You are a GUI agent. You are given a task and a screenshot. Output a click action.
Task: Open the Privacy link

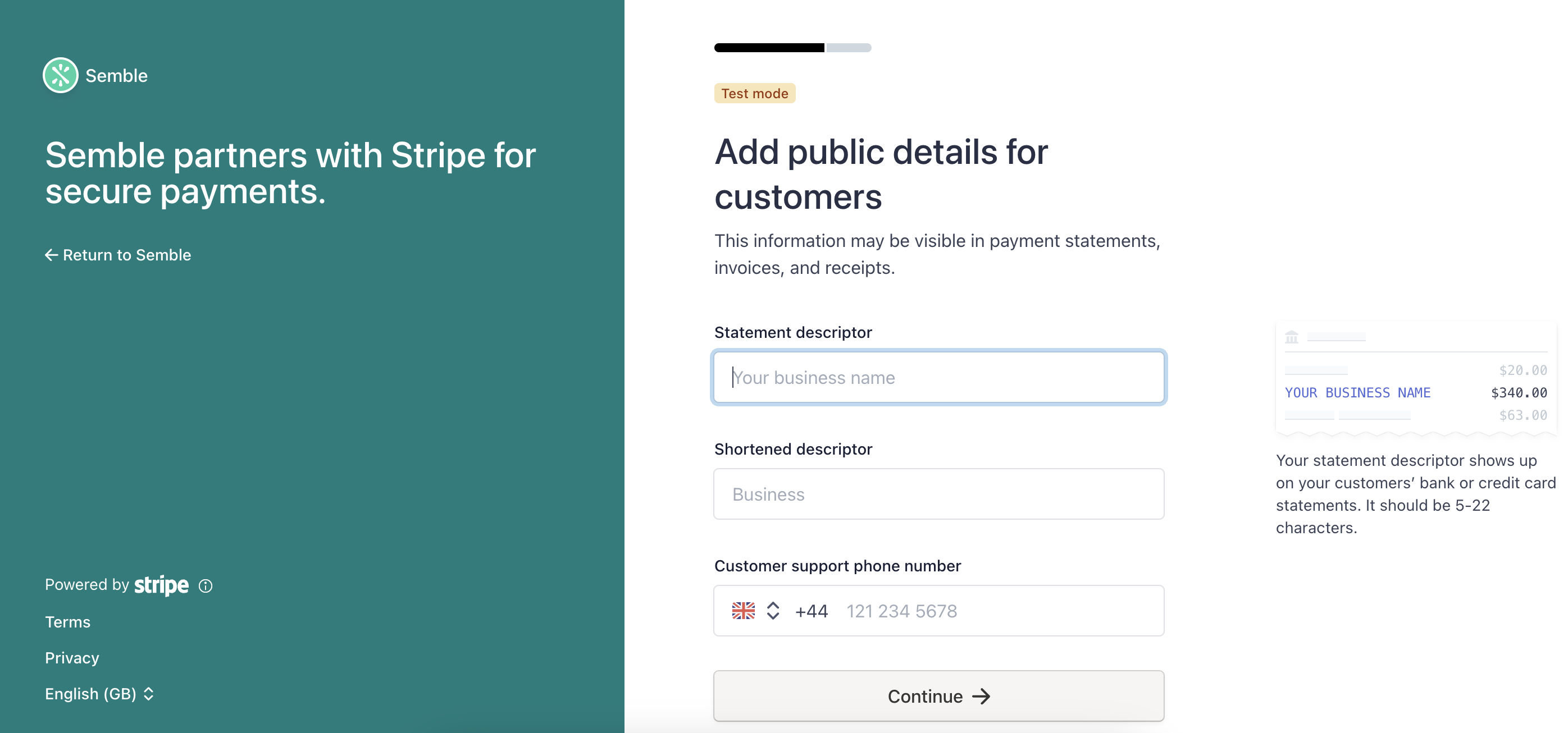pos(72,658)
